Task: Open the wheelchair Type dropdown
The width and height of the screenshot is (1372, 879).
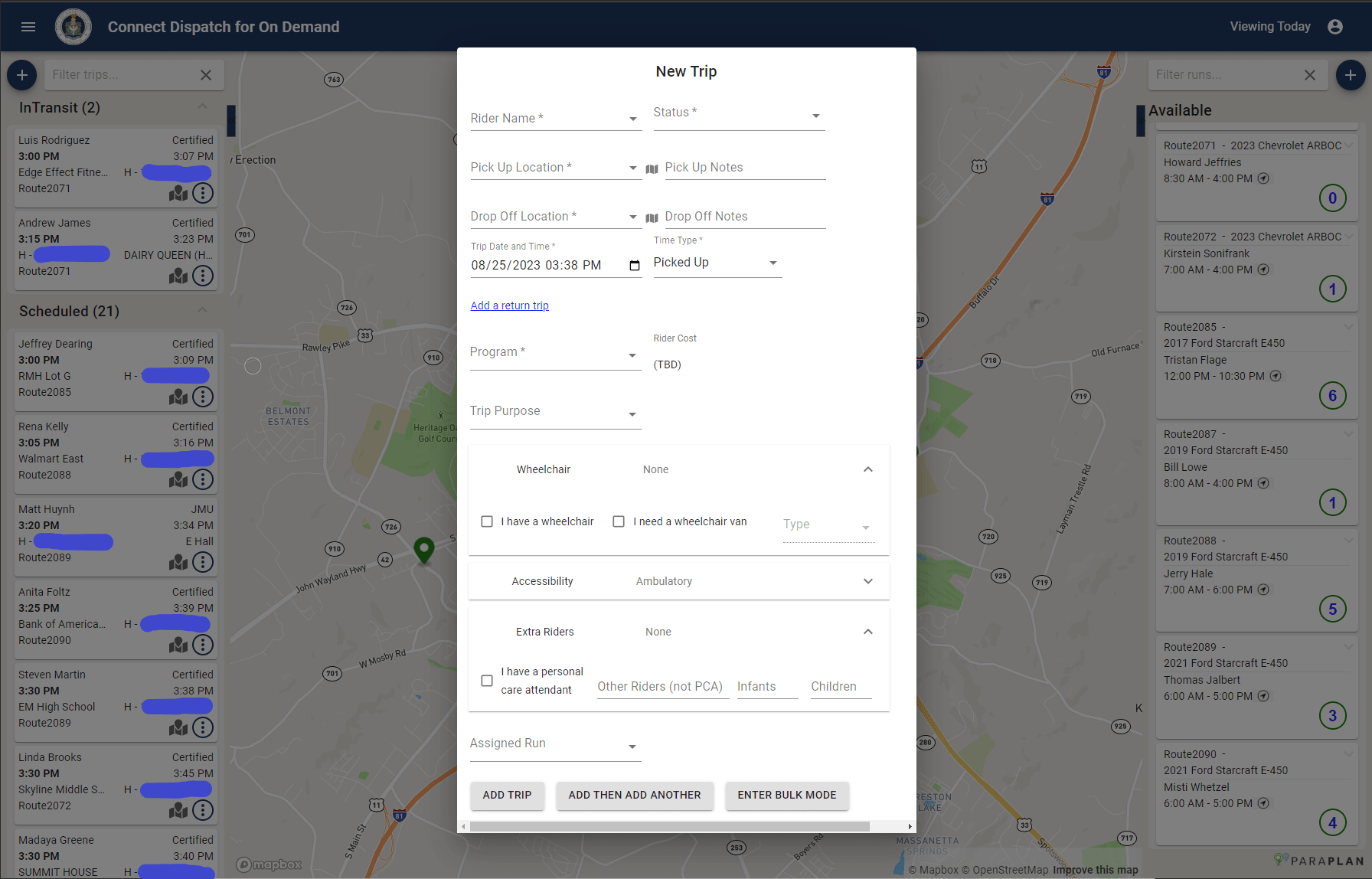Action: coord(828,525)
